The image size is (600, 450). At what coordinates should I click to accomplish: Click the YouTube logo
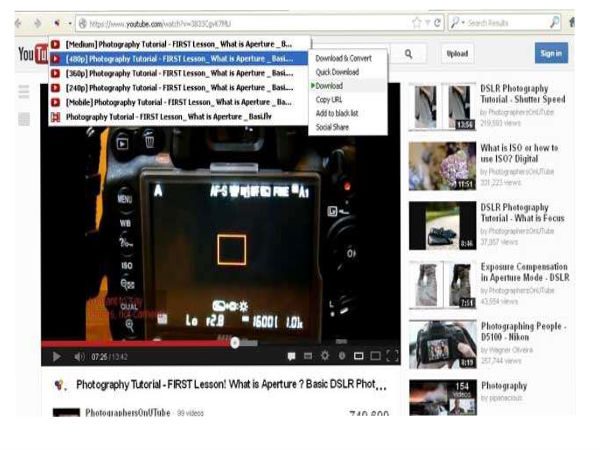tap(33, 54)
